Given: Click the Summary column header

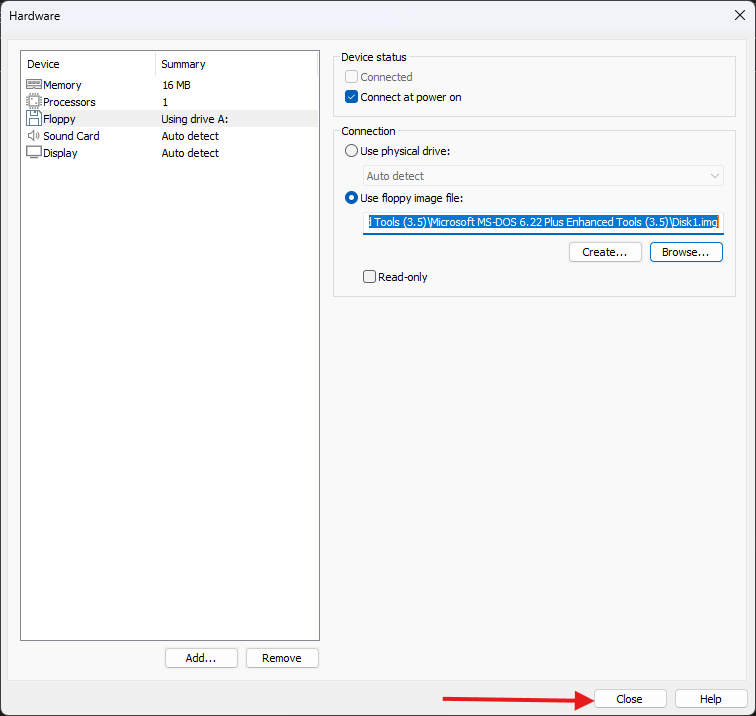Looking at the screenshot, I should (x=237, y=64).
